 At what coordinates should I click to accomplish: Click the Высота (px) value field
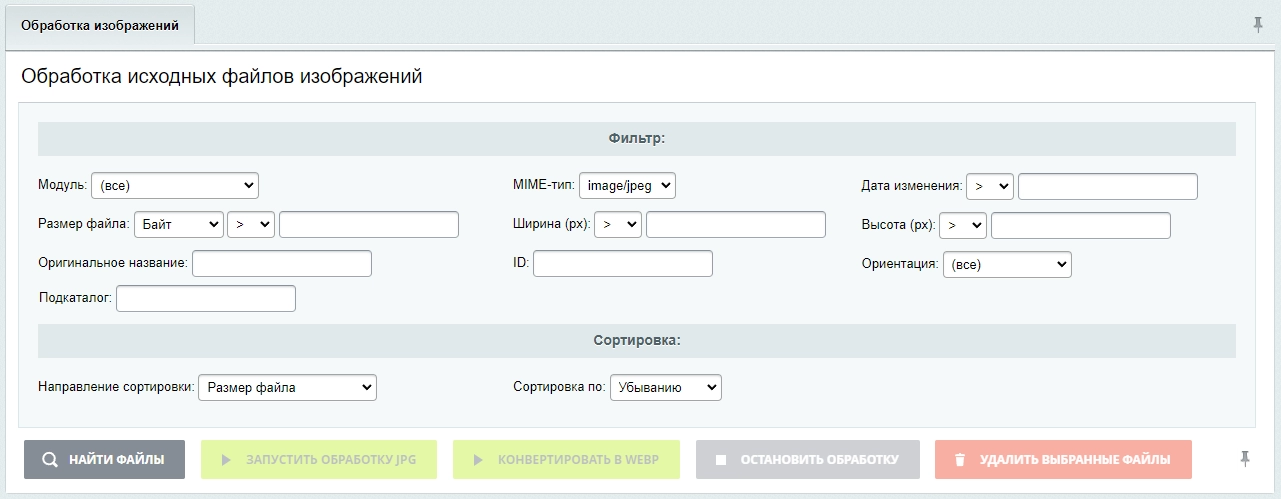click(1080, 225)
